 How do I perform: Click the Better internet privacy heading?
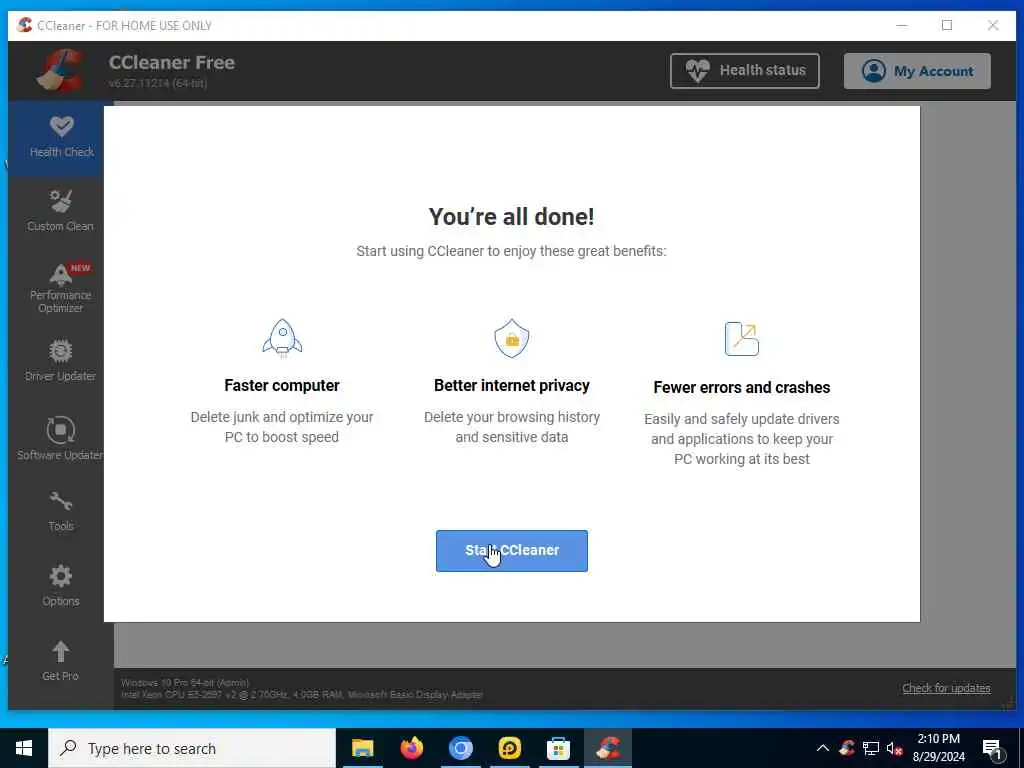[x=511, y=385]
